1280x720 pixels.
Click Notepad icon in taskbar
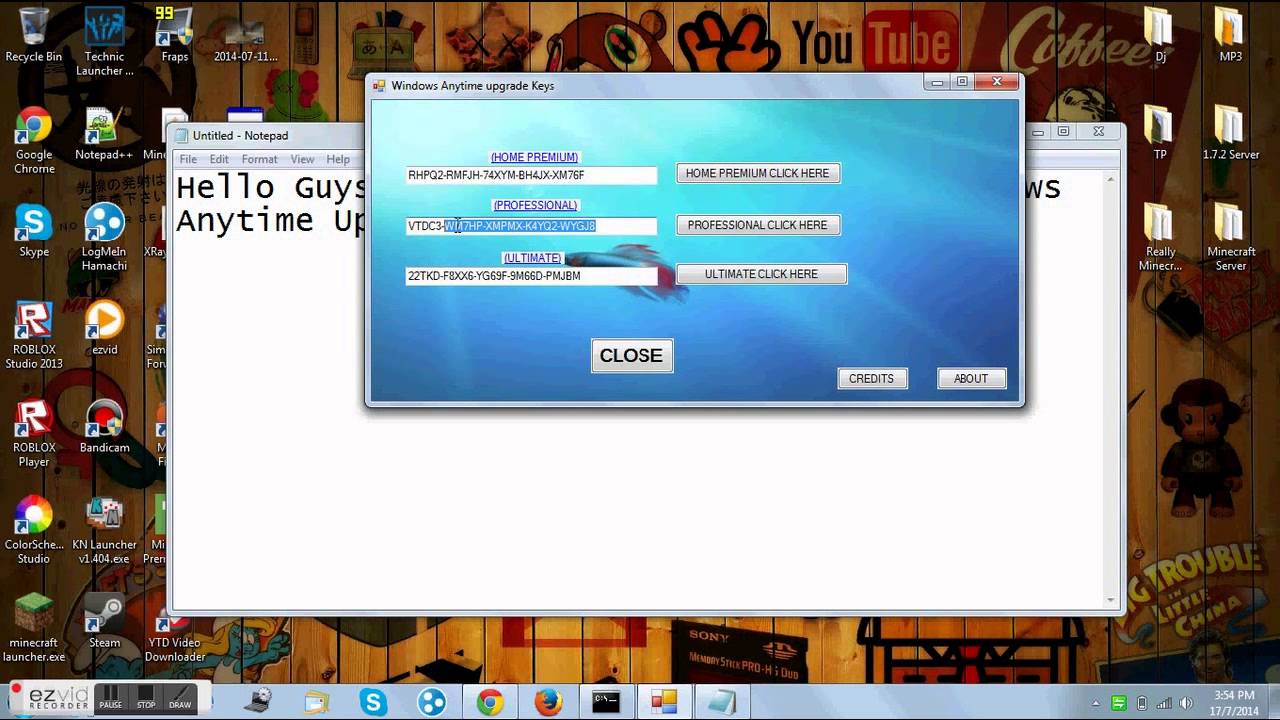[722, 702]
